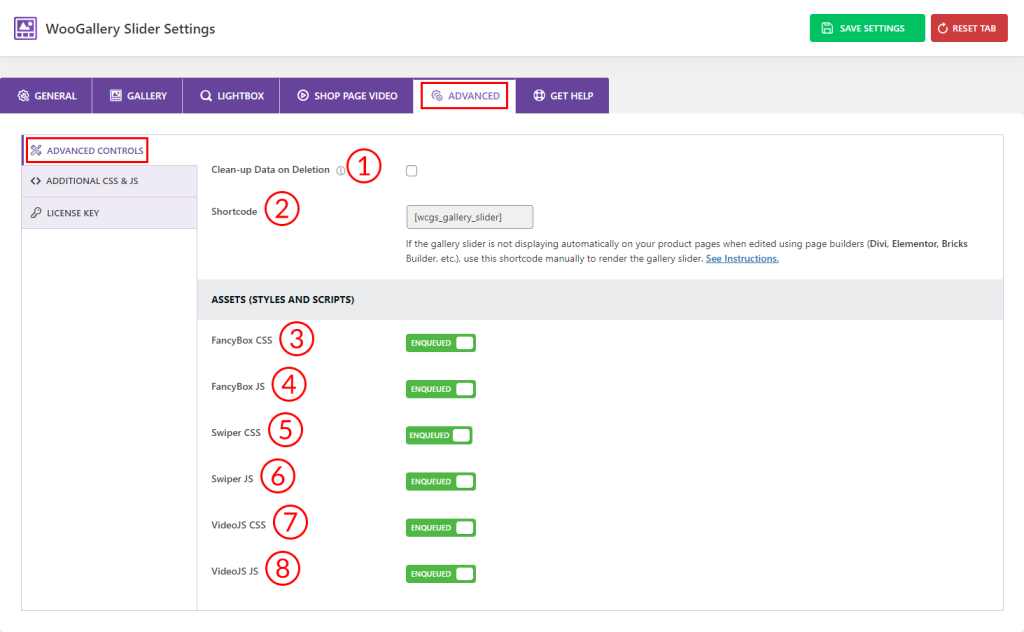
Task: Click the WooGallery Slider logo icon
Action: point(25,29)
